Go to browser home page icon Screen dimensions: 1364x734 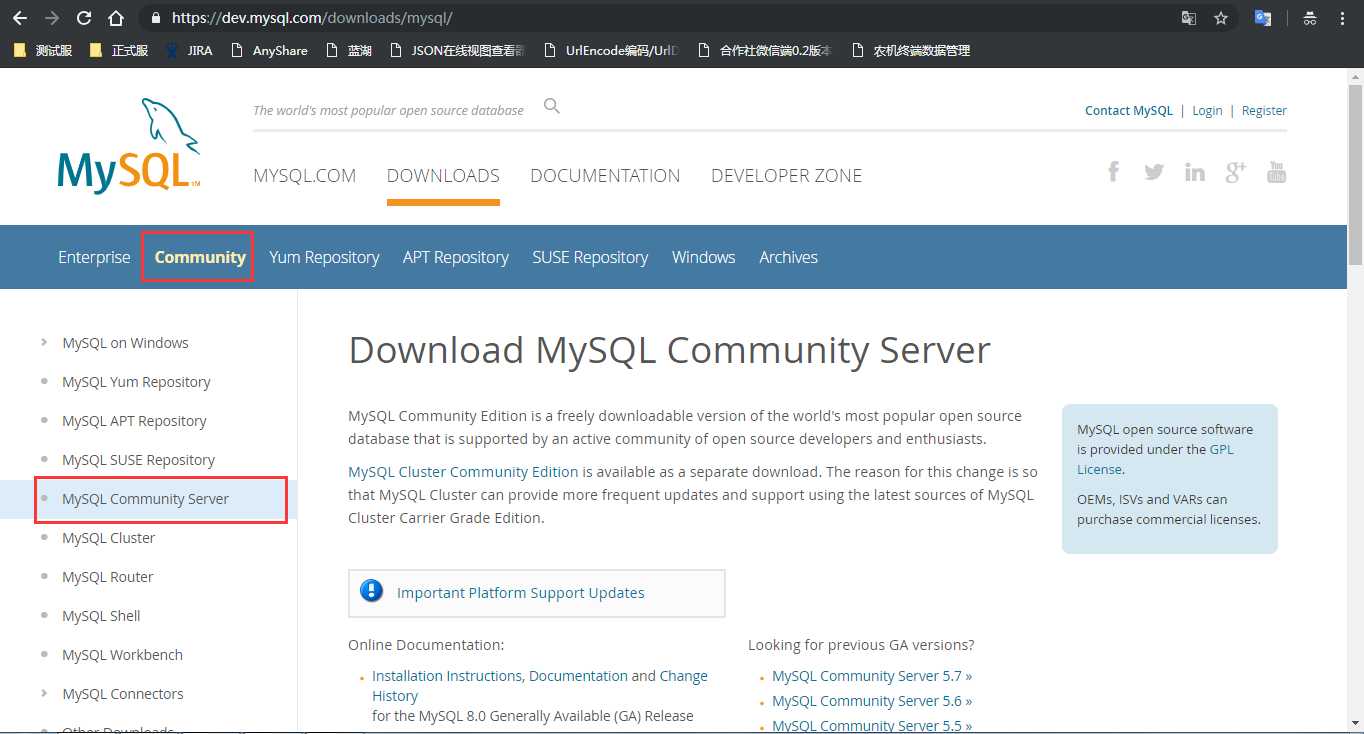click(116, 18)
